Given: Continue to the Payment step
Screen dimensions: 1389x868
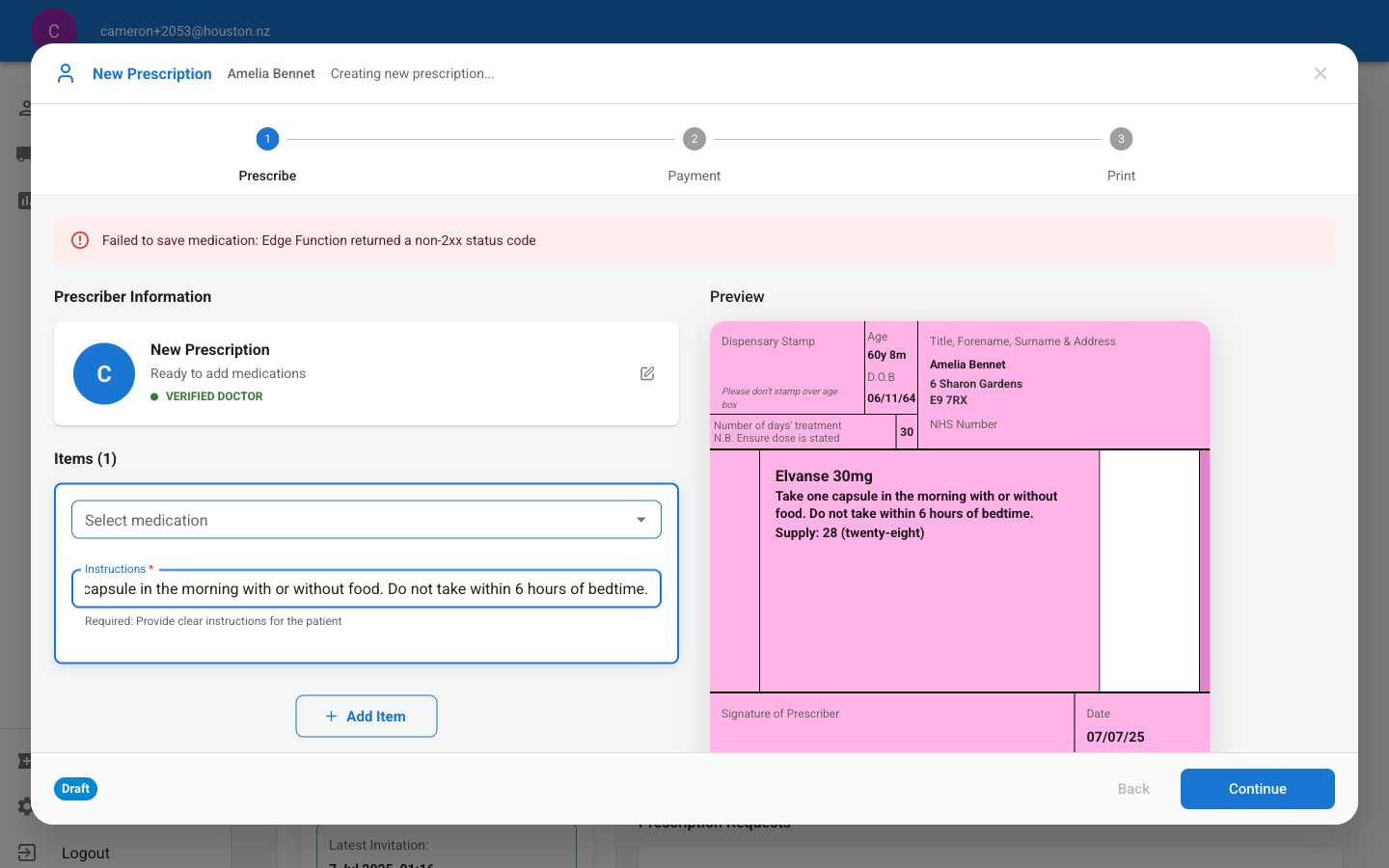Looking at the screenshot, I should pos(1258,789).
